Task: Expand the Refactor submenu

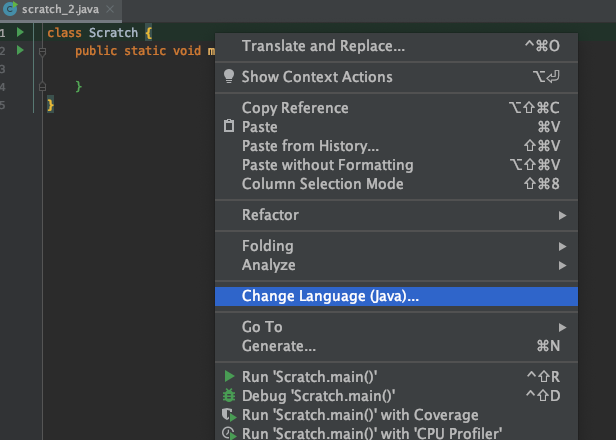Action: [x=396, y=215]
